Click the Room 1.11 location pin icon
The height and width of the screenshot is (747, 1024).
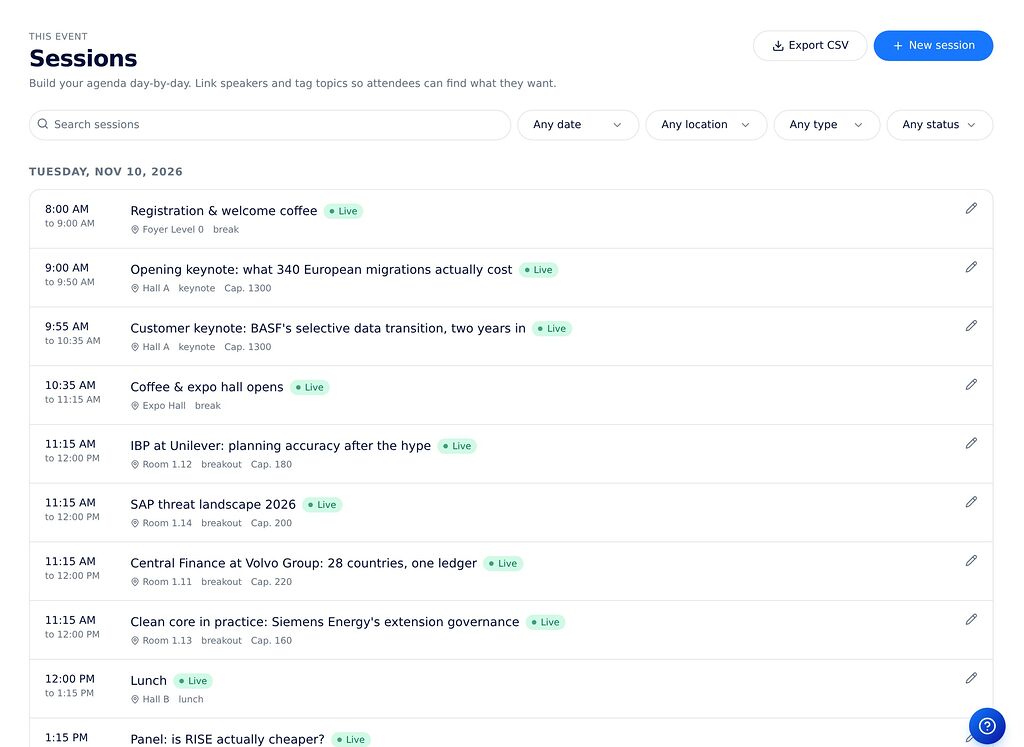point(135,582)
